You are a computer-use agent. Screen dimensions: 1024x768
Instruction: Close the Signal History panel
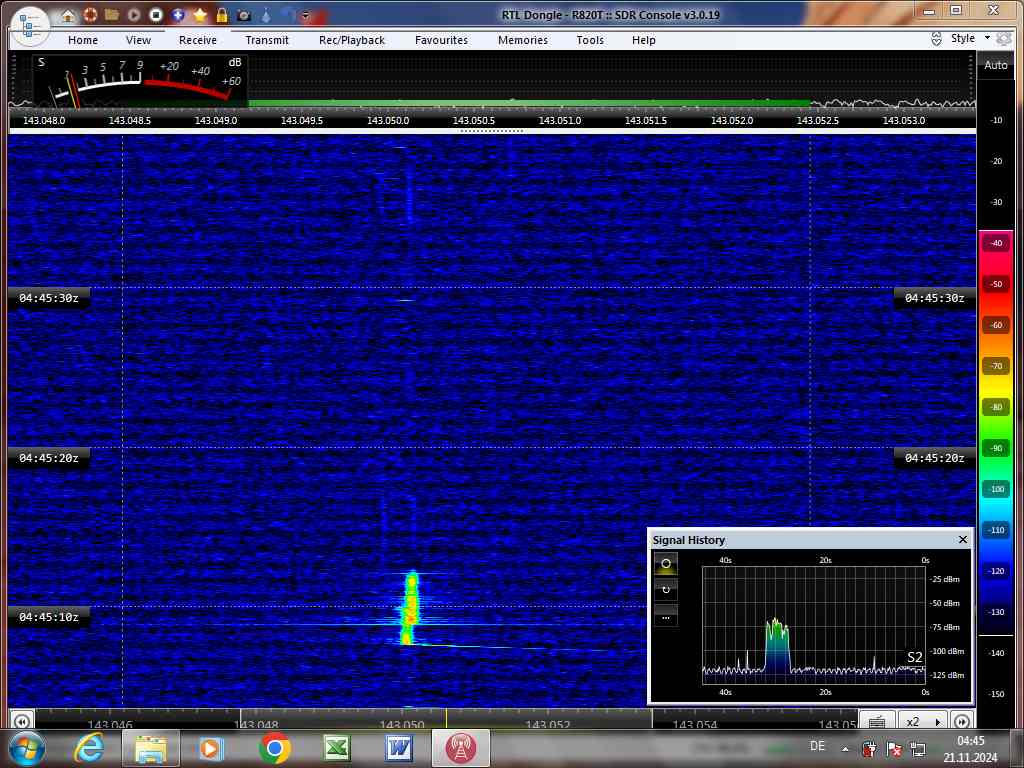coord(962,539)
